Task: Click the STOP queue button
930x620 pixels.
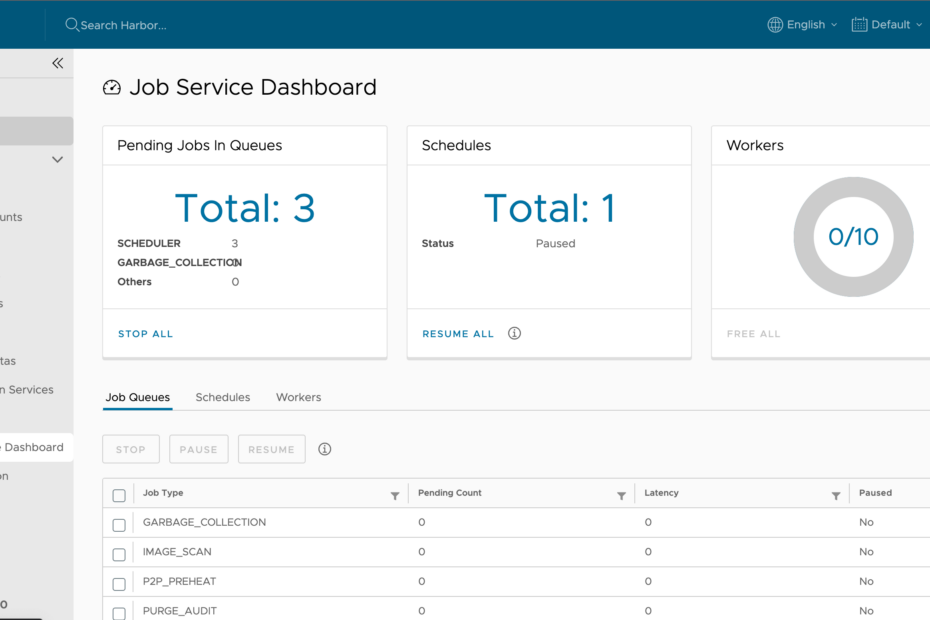Action: pos(131,449)
